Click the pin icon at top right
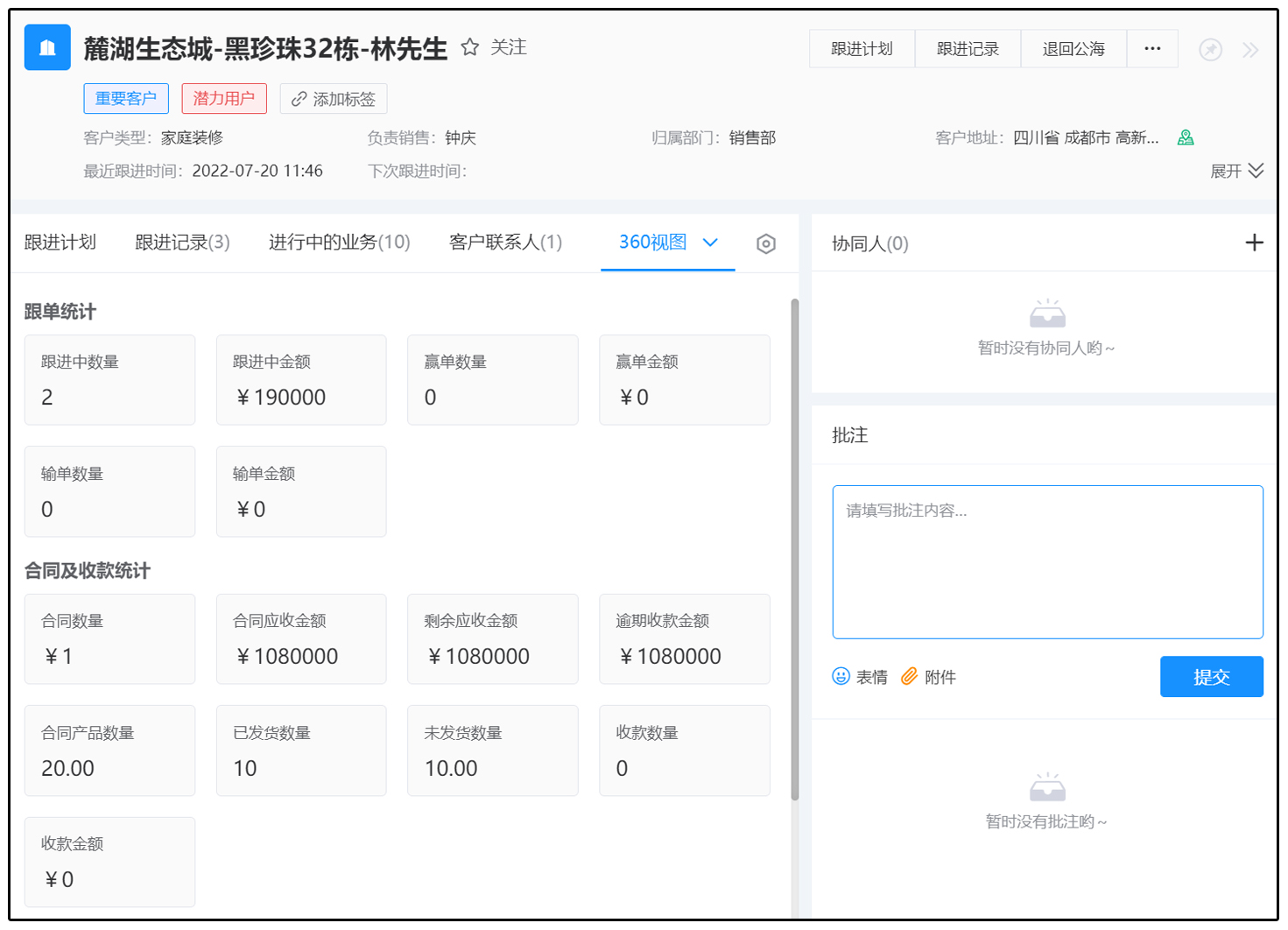 (1210, 50)
